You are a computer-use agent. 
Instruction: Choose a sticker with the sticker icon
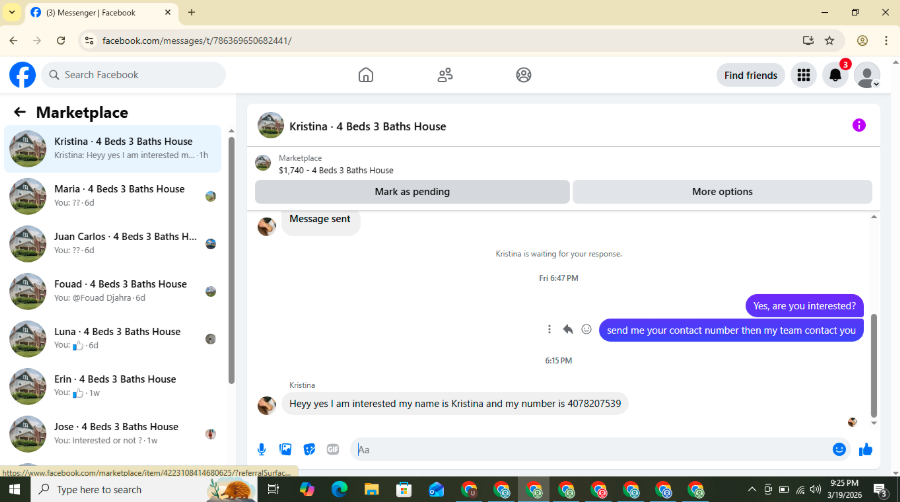pos(309,449)
